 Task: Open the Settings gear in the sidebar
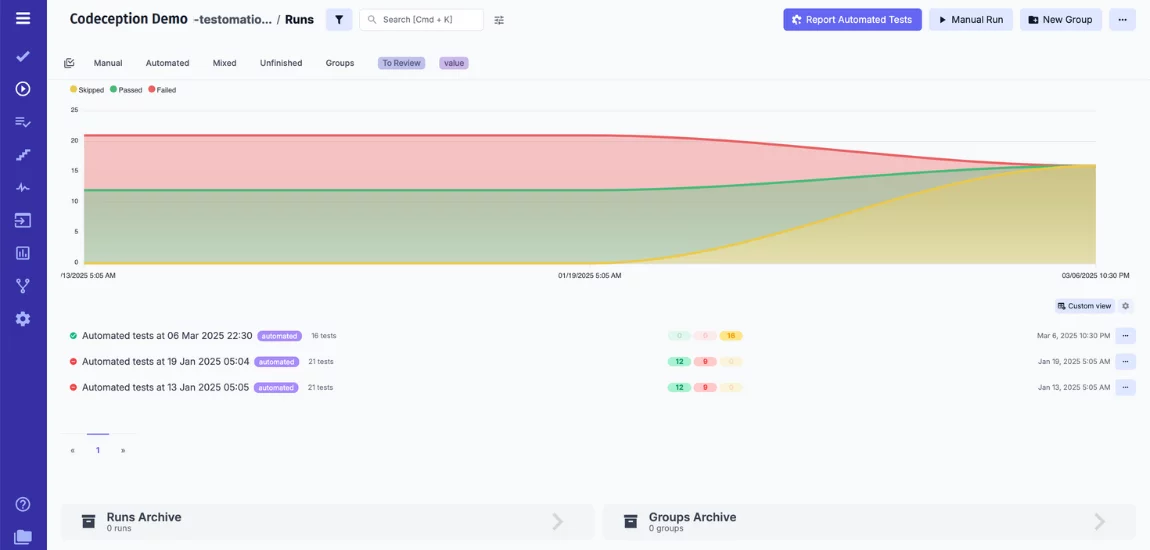pyautogui.click(x=23, y=319)
